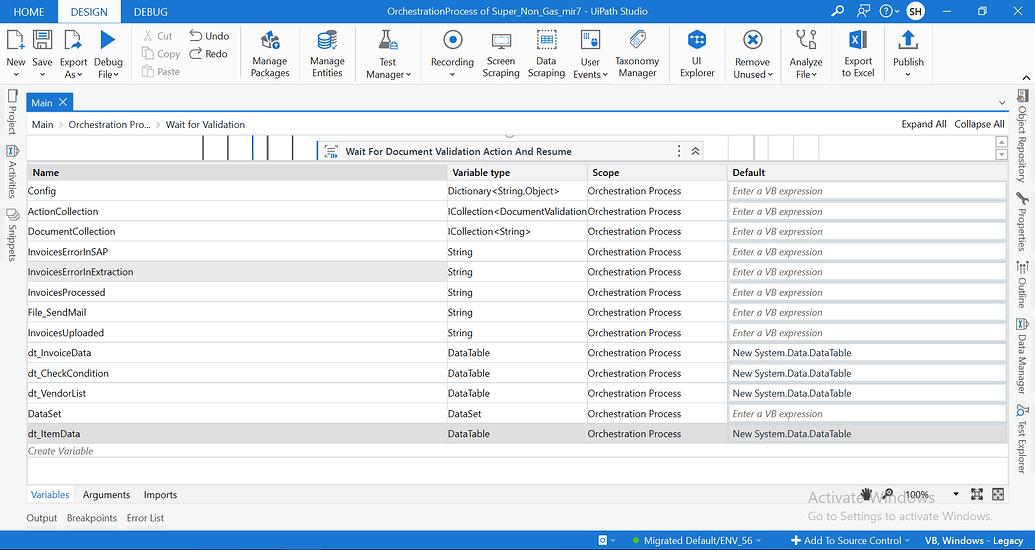Click the Taxonomy Manager icon
The image size is (1035, 550).
637,53
